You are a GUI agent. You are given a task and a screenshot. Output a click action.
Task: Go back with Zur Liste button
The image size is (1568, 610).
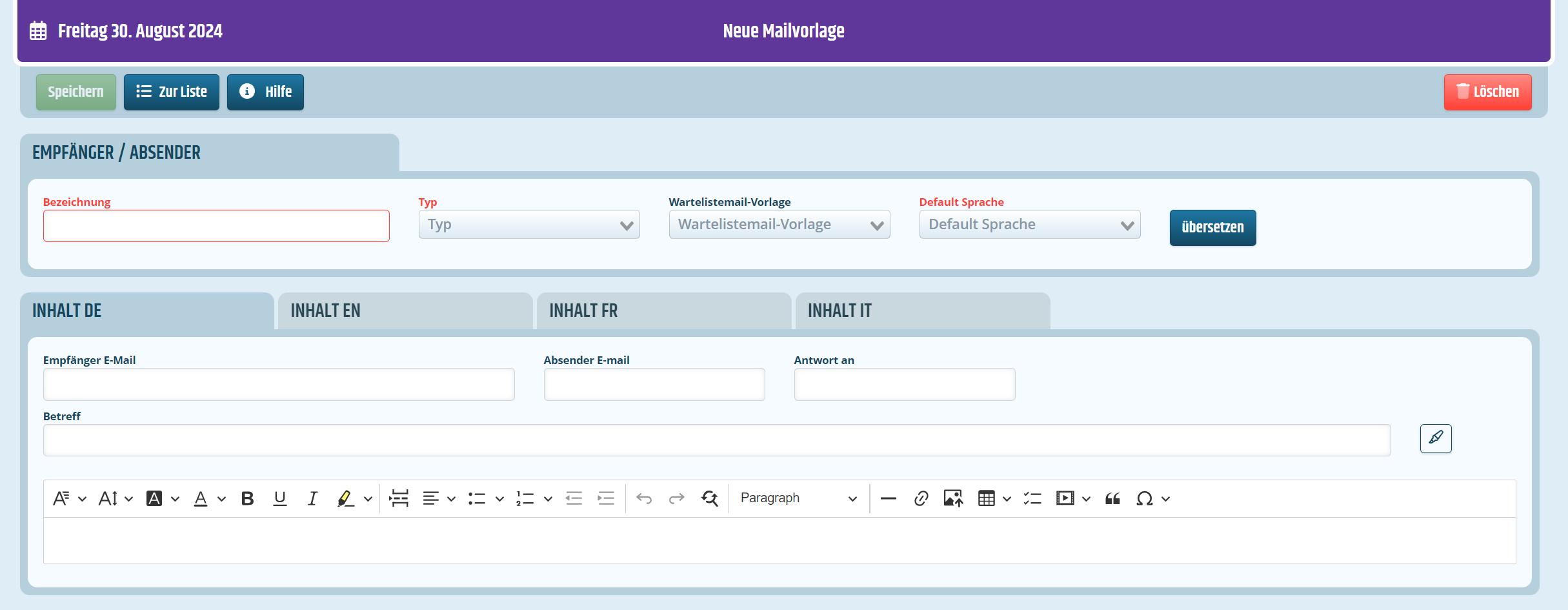[x=172, y=92]
